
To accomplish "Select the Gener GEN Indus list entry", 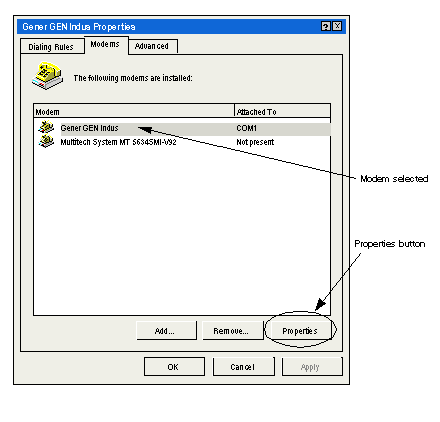I will (x=183, y=128).
